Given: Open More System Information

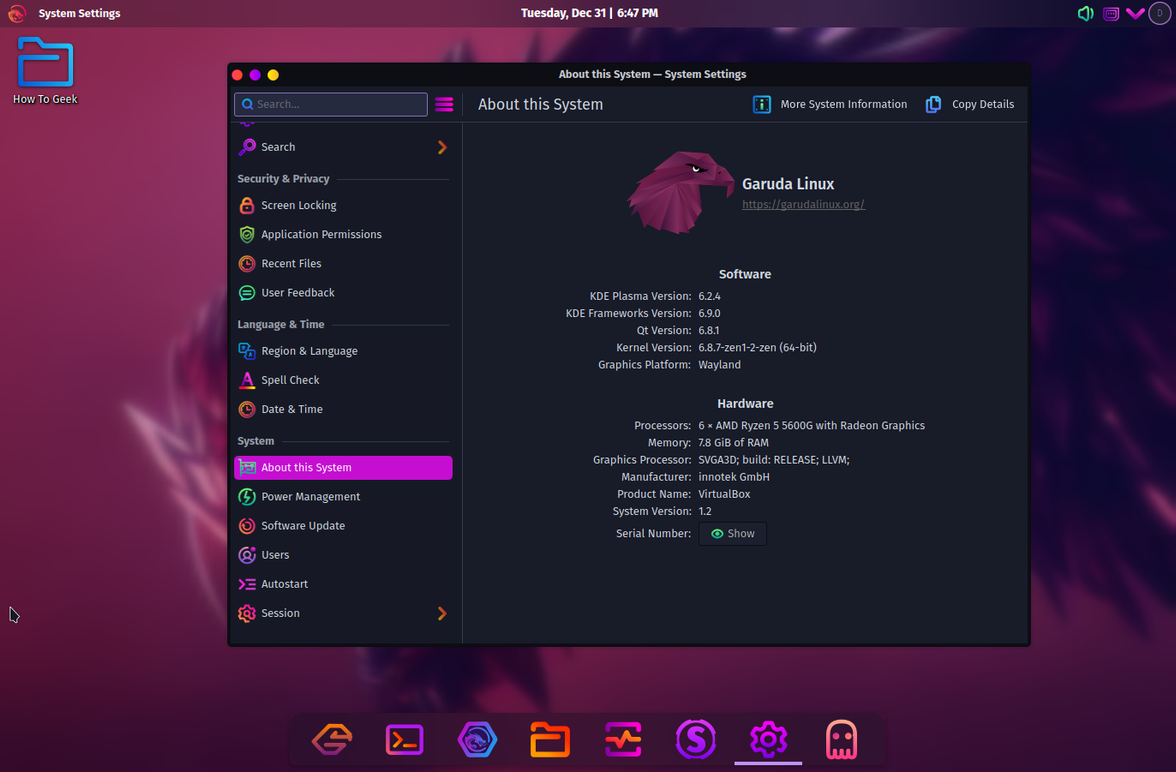Looking at the screenshot, I should pos(830,104).
